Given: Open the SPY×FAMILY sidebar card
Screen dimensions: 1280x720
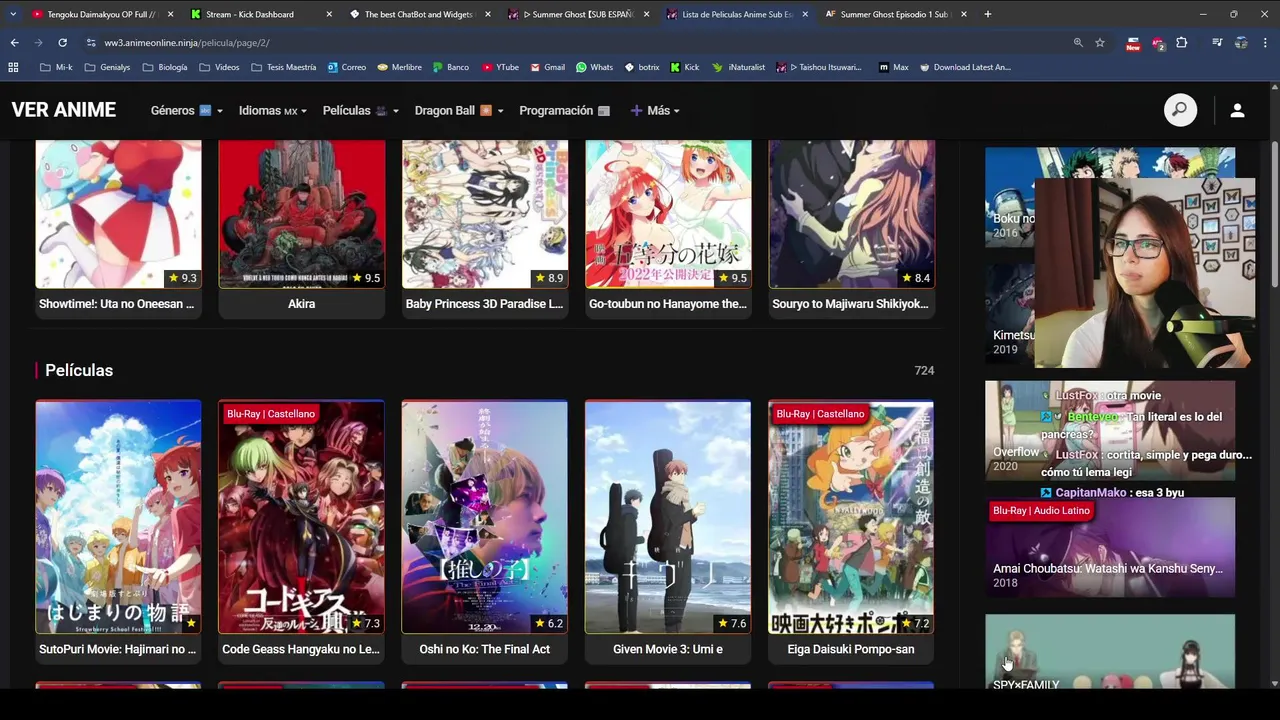Looking at the screenshot, I should (1110, 651).
